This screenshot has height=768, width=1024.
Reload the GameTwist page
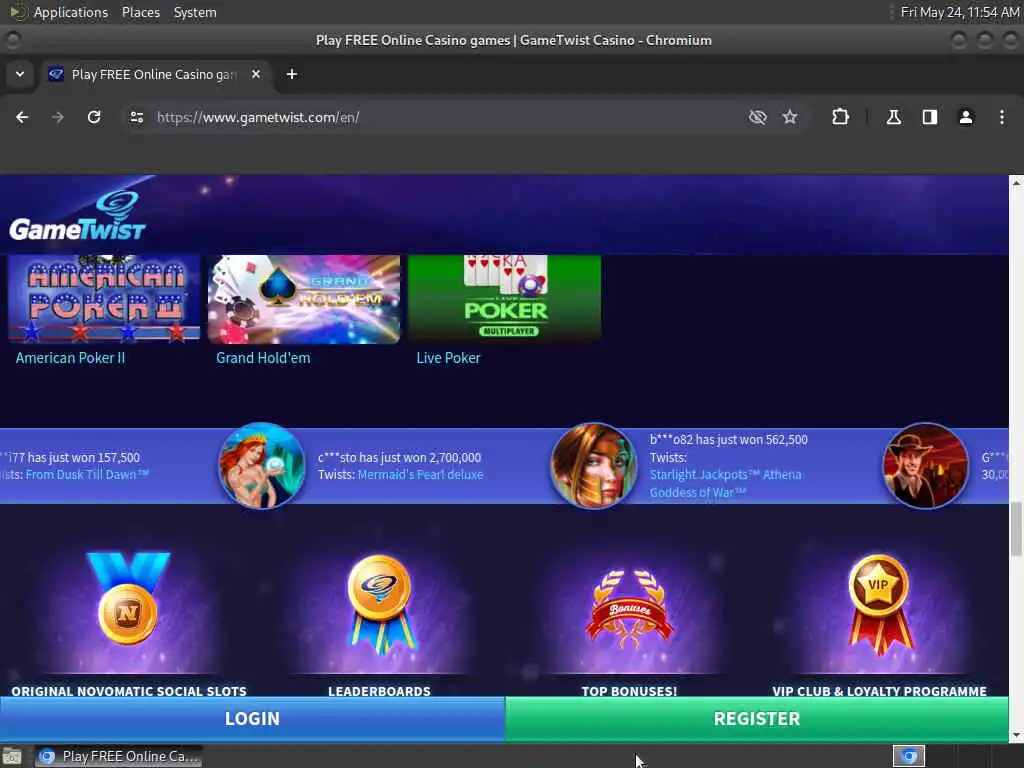pos(94,117)
